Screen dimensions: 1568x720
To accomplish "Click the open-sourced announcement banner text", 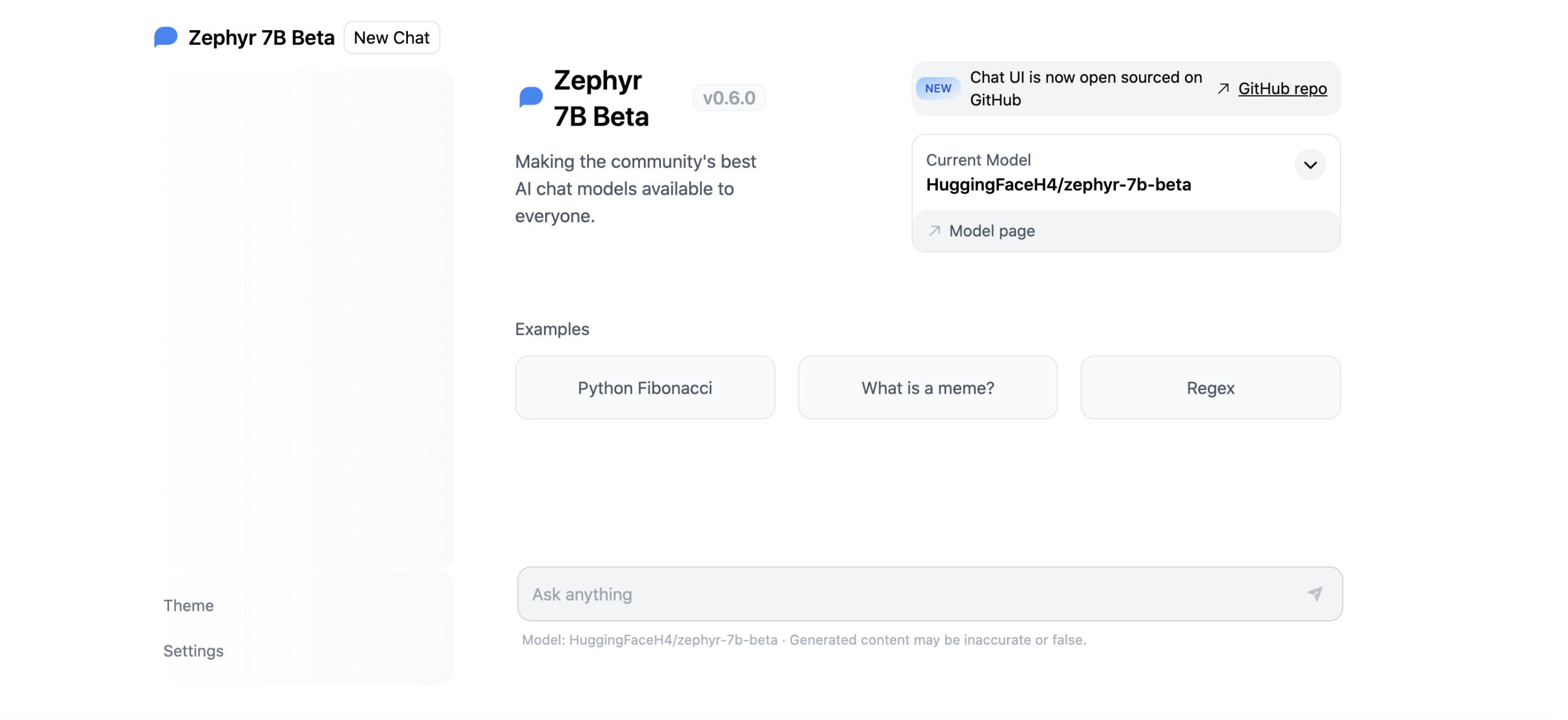I will (x=1085, y=89).
